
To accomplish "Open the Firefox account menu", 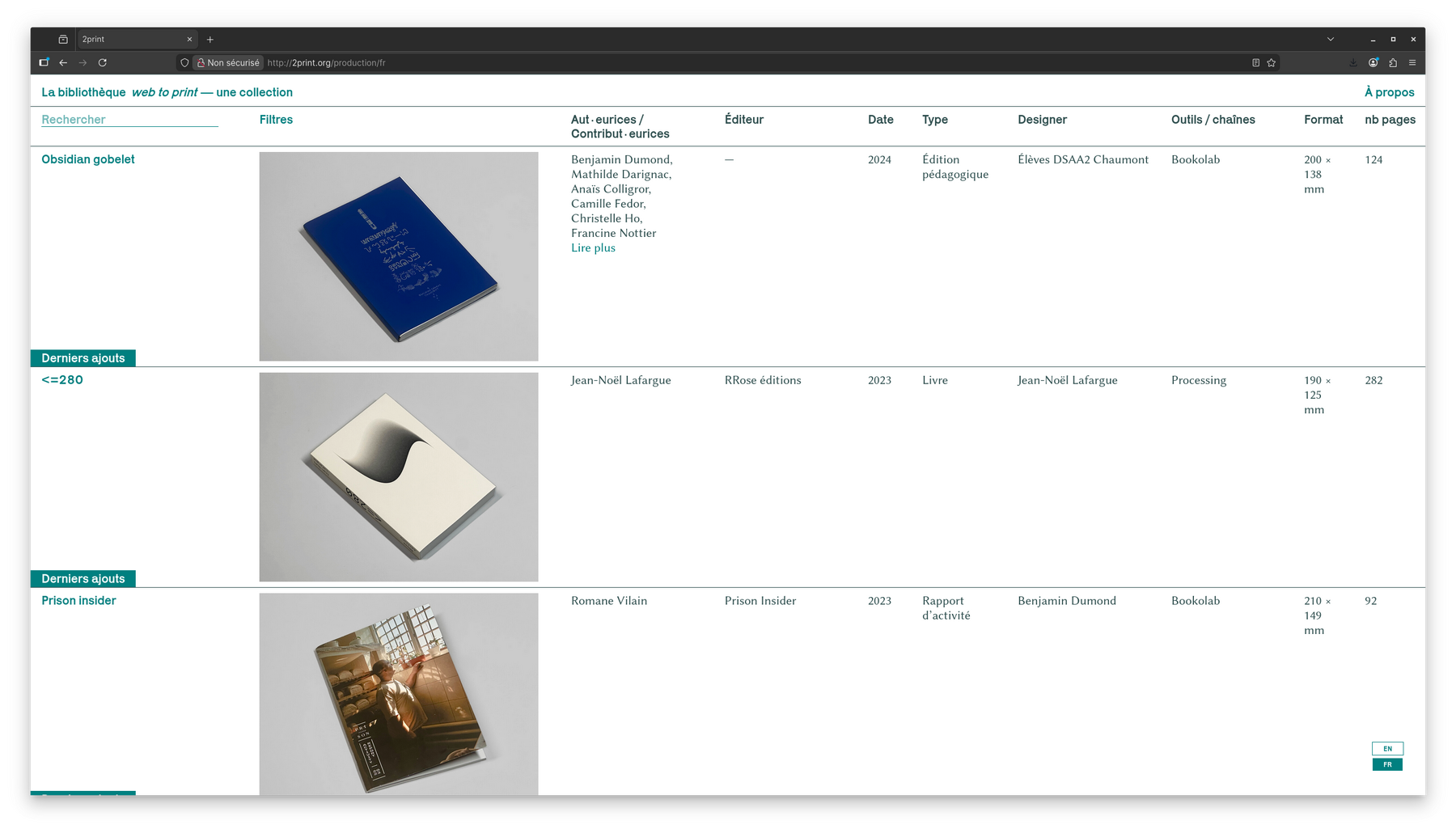I will click(x=1373, y=62).
